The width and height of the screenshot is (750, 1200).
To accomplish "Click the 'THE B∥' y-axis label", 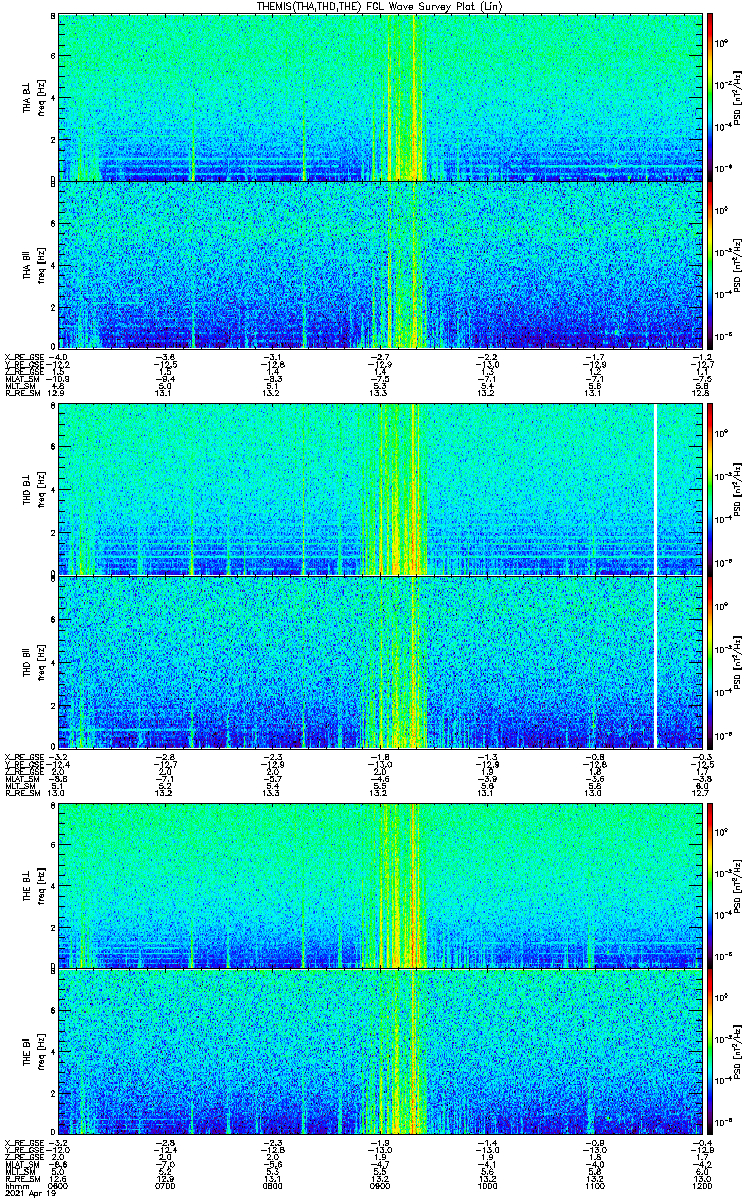I will click(x=27, y=1052).
